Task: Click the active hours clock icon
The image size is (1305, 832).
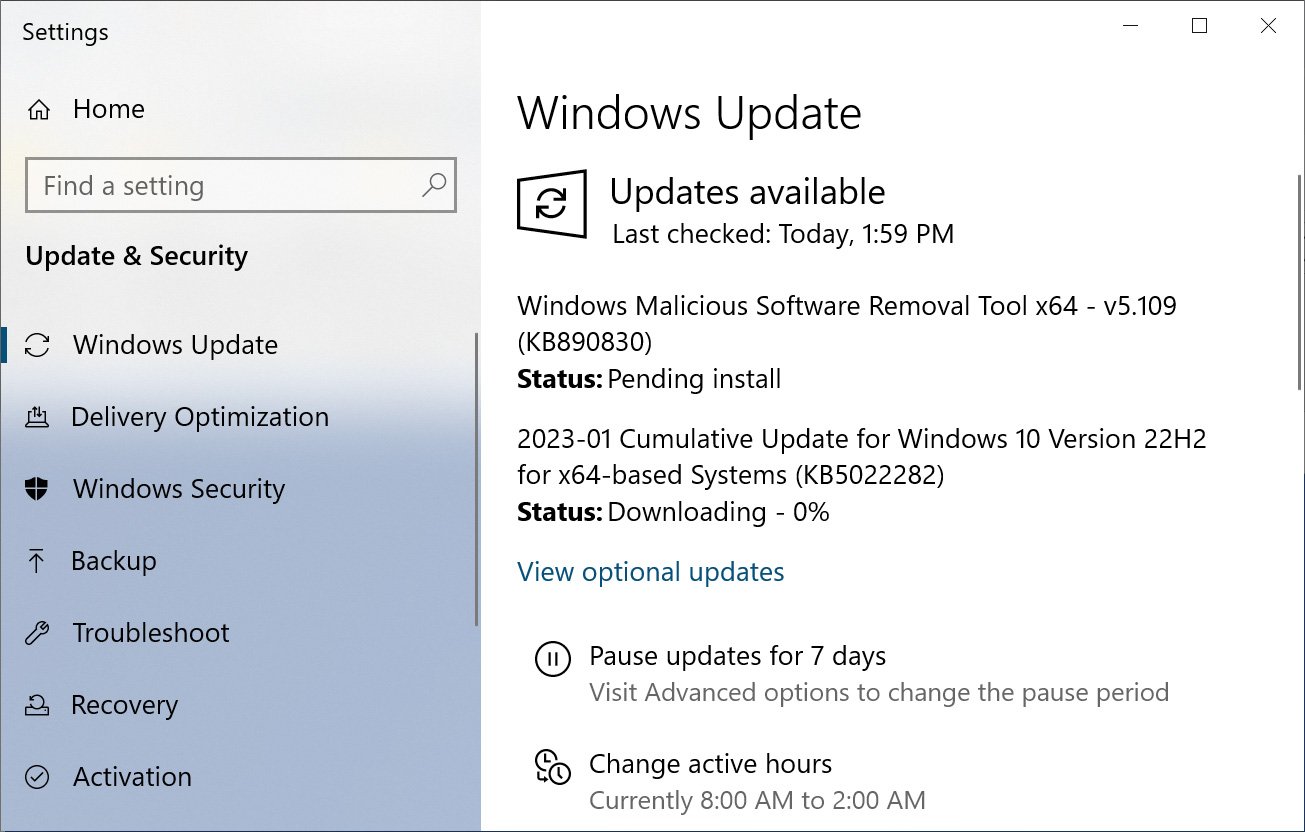Action: coord(553,767)
